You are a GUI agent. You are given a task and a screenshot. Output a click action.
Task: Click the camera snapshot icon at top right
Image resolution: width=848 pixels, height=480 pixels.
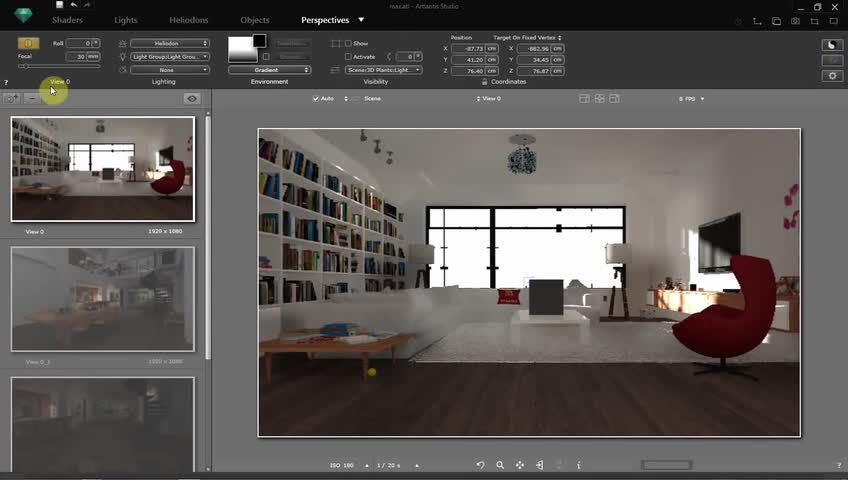[x=795, y=21]
